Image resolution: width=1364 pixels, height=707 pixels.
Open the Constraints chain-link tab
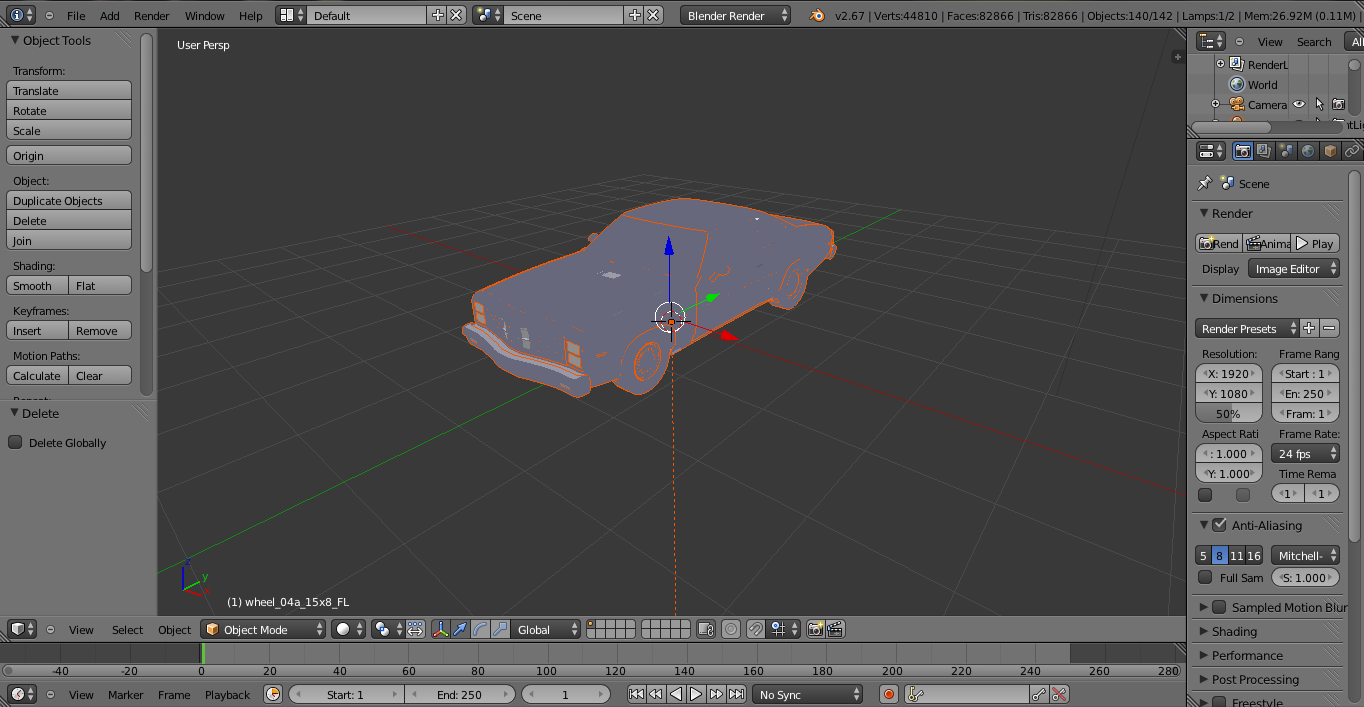[x=1352, y=151]
